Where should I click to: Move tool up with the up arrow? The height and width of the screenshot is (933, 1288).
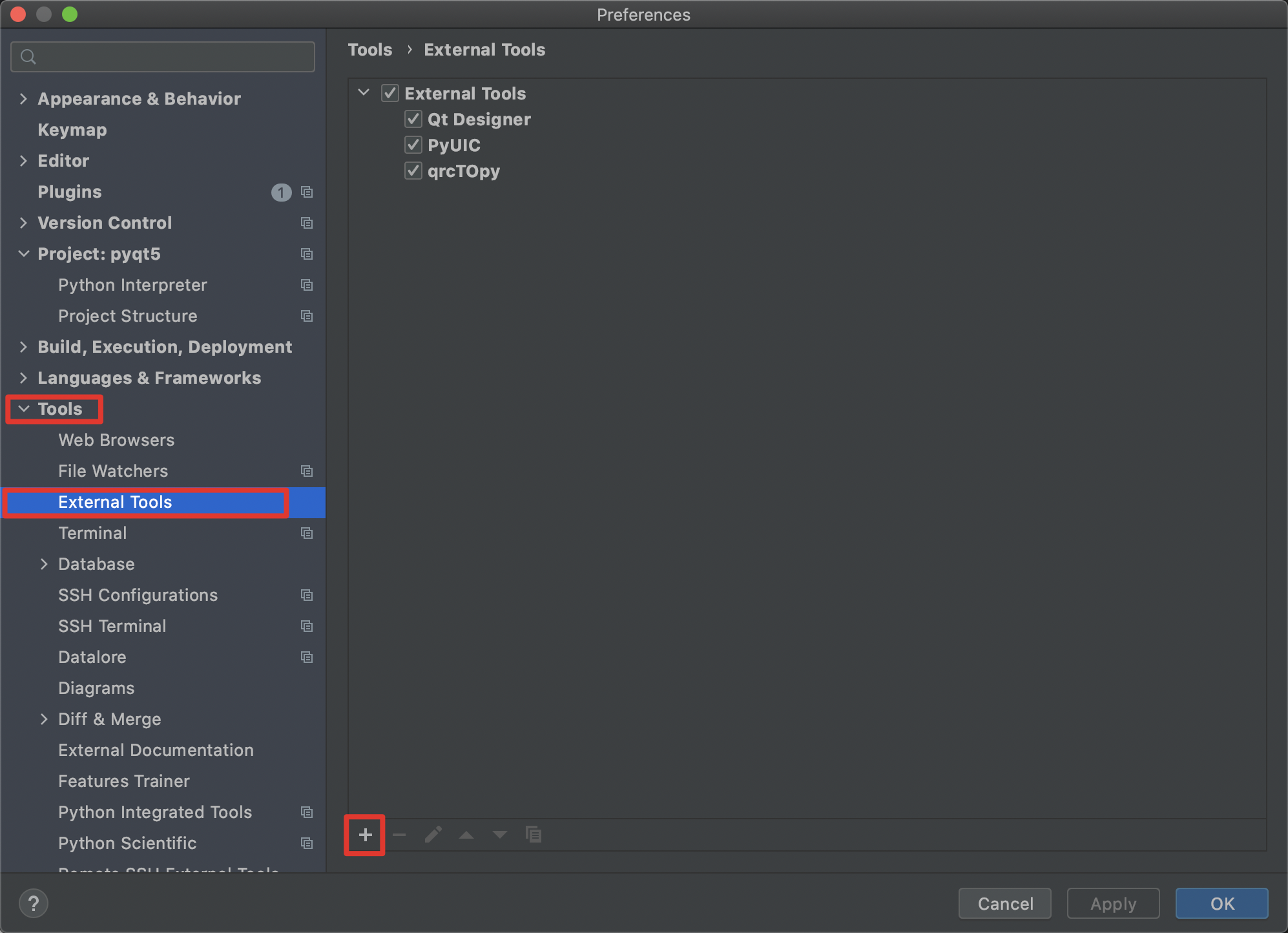466,835
